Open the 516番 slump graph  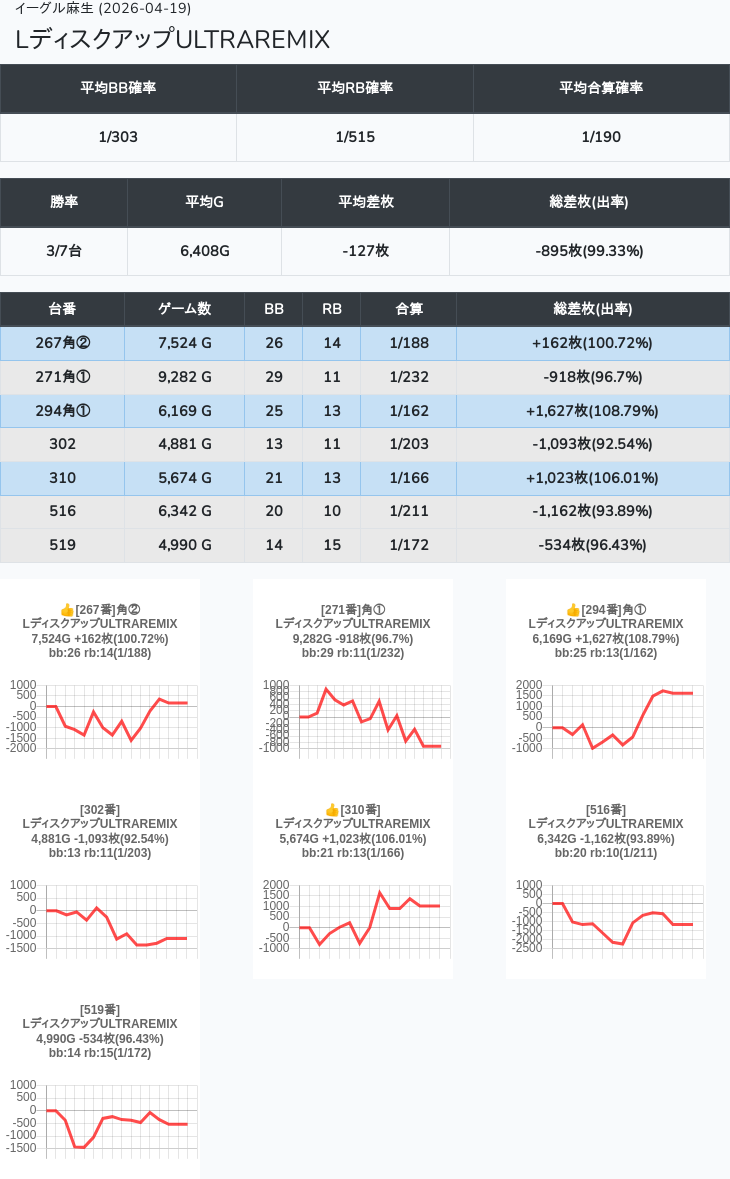pyautogui.click(x=605, y=918)
